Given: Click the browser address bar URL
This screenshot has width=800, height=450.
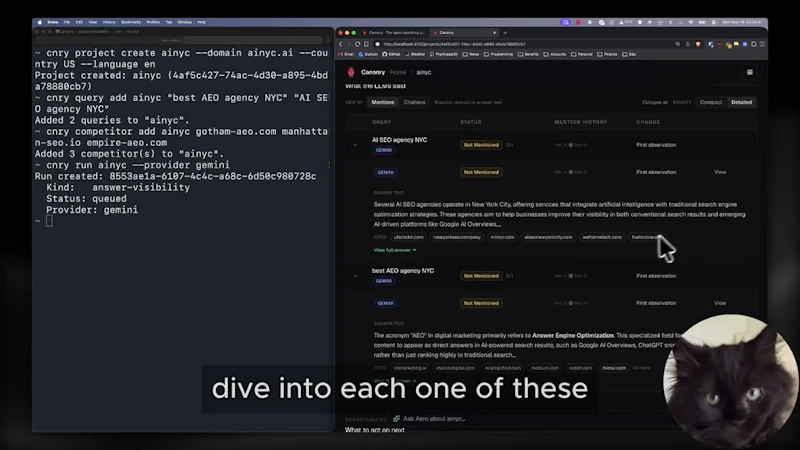Looking at the screenshot, I should tap(454, 44).
